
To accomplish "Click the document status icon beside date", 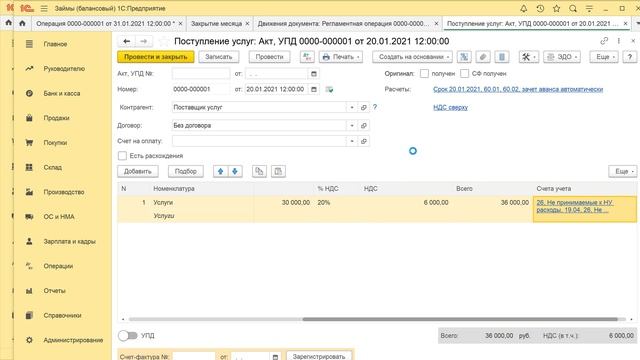I will click(329, 89).
